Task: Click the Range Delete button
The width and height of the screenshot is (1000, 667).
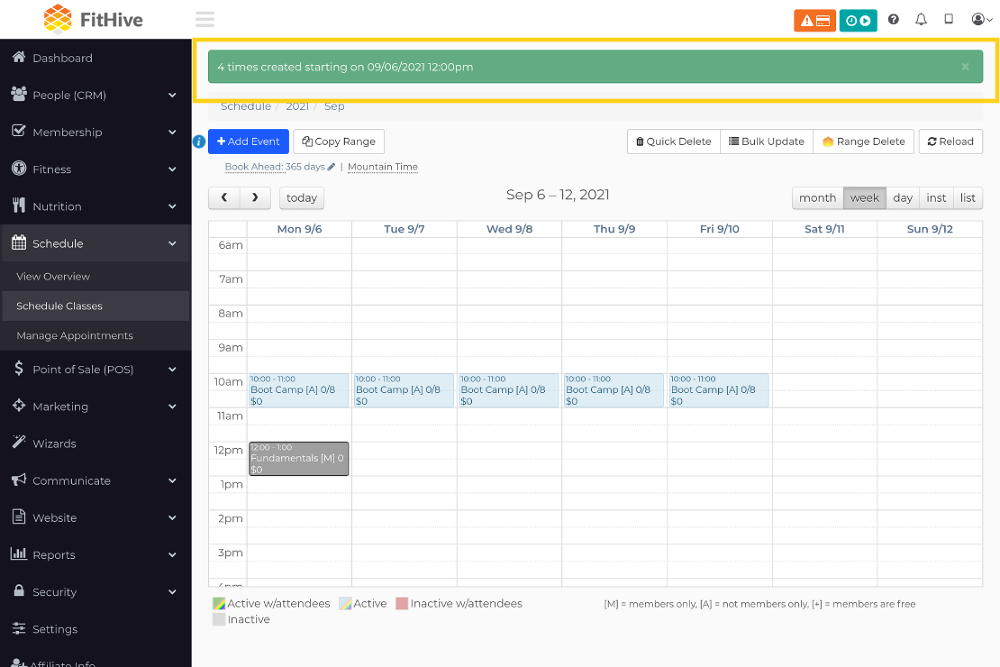Action: click(x=864, y=142)
